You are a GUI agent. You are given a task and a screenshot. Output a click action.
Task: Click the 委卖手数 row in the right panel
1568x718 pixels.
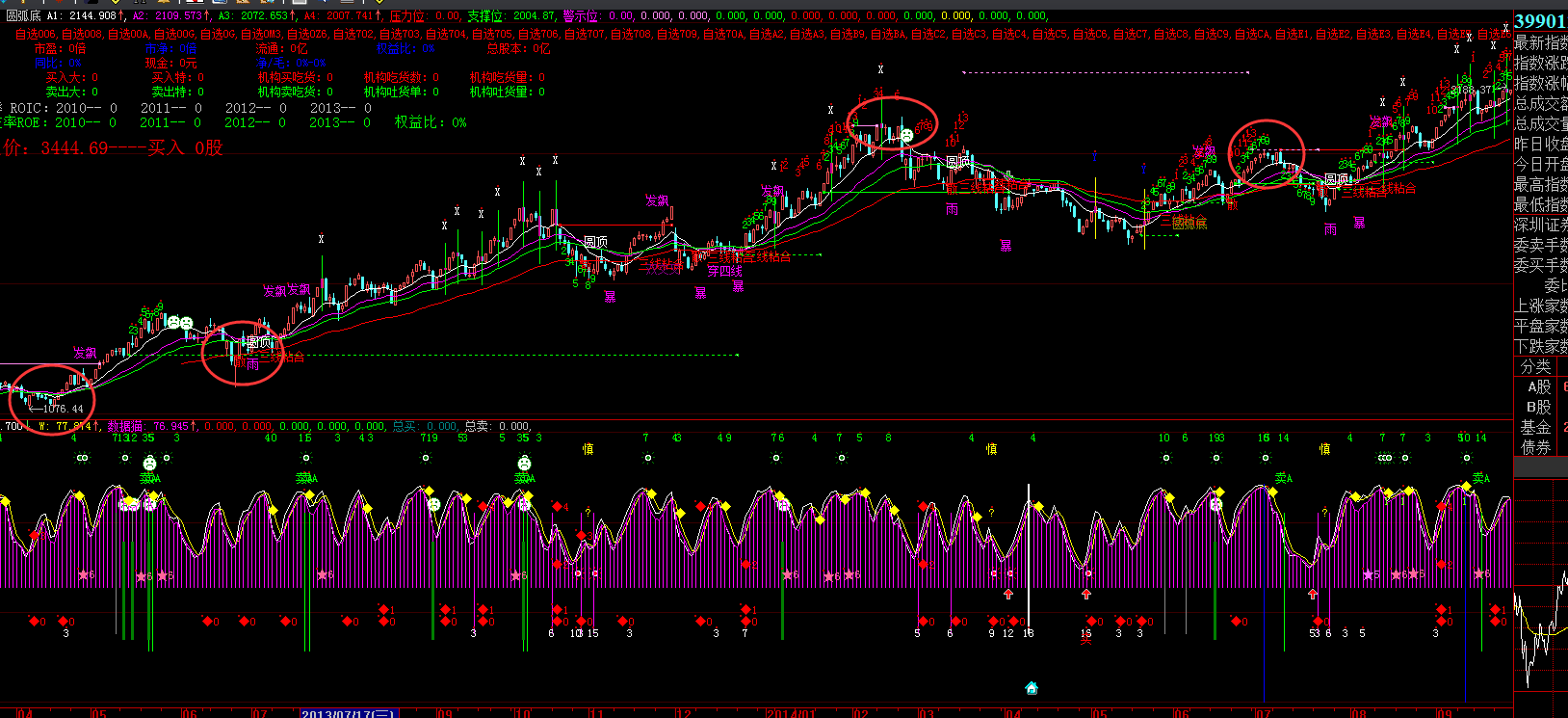1541,245
